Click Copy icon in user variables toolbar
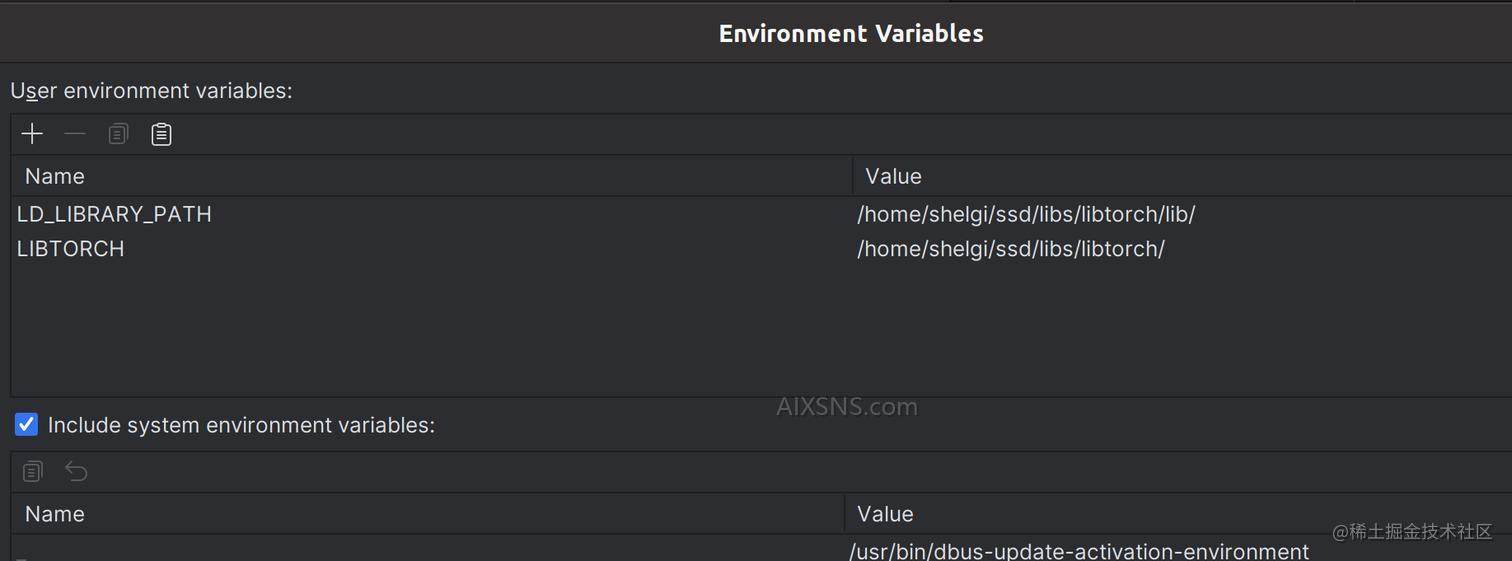 [x=118, y=134]
